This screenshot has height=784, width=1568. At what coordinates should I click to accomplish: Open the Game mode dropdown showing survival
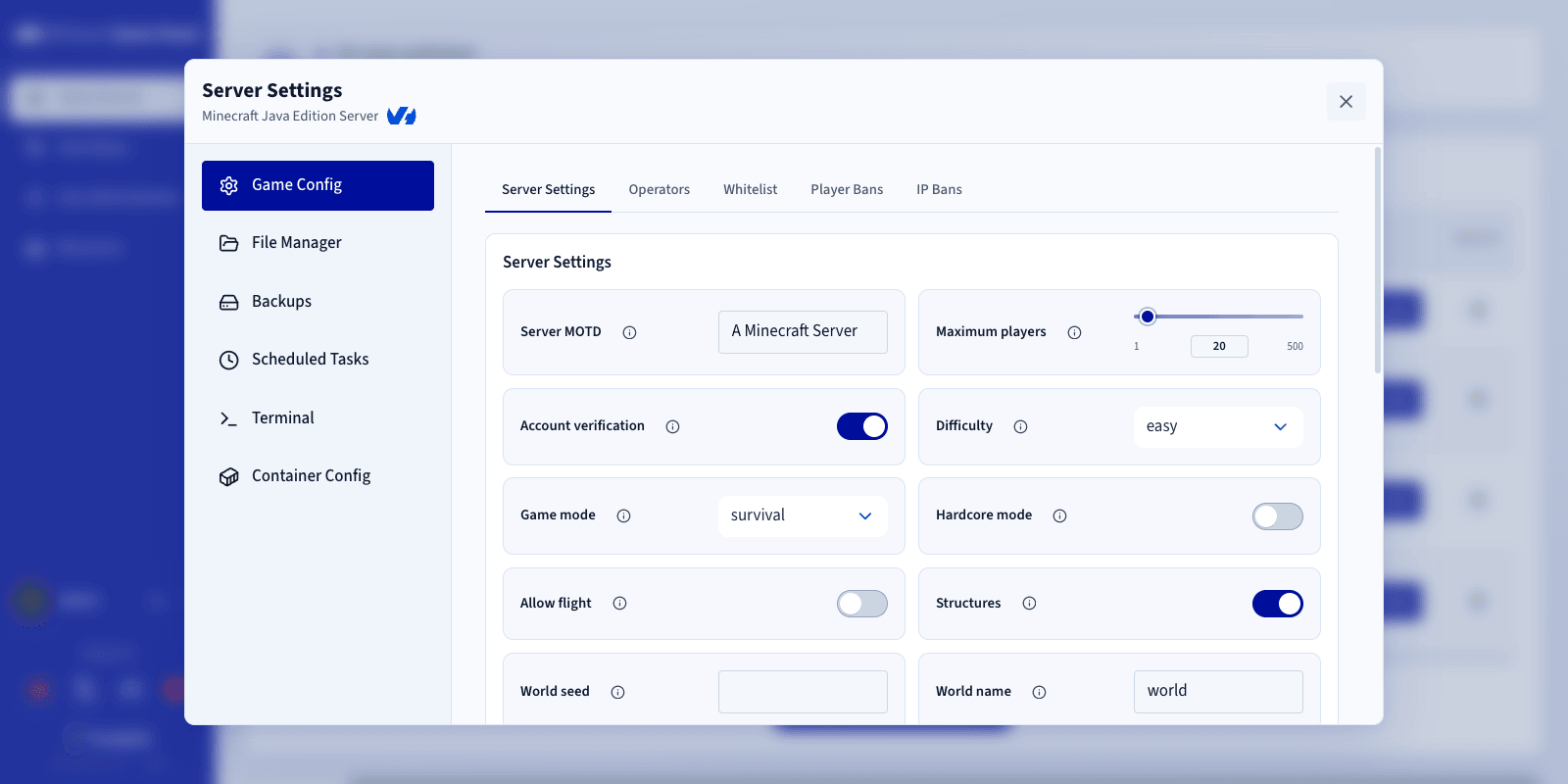(x=803, y=516)
